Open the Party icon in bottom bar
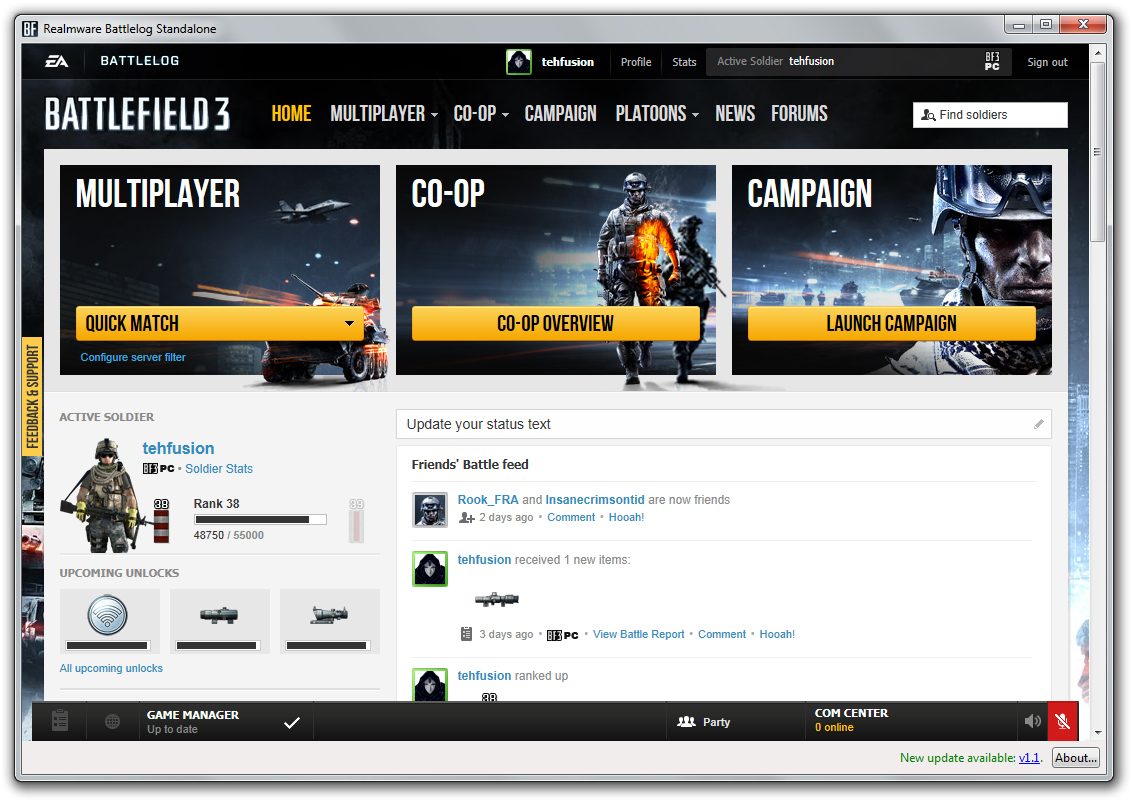The width and height of the screenshot is (1132, 800). [686, 721]
